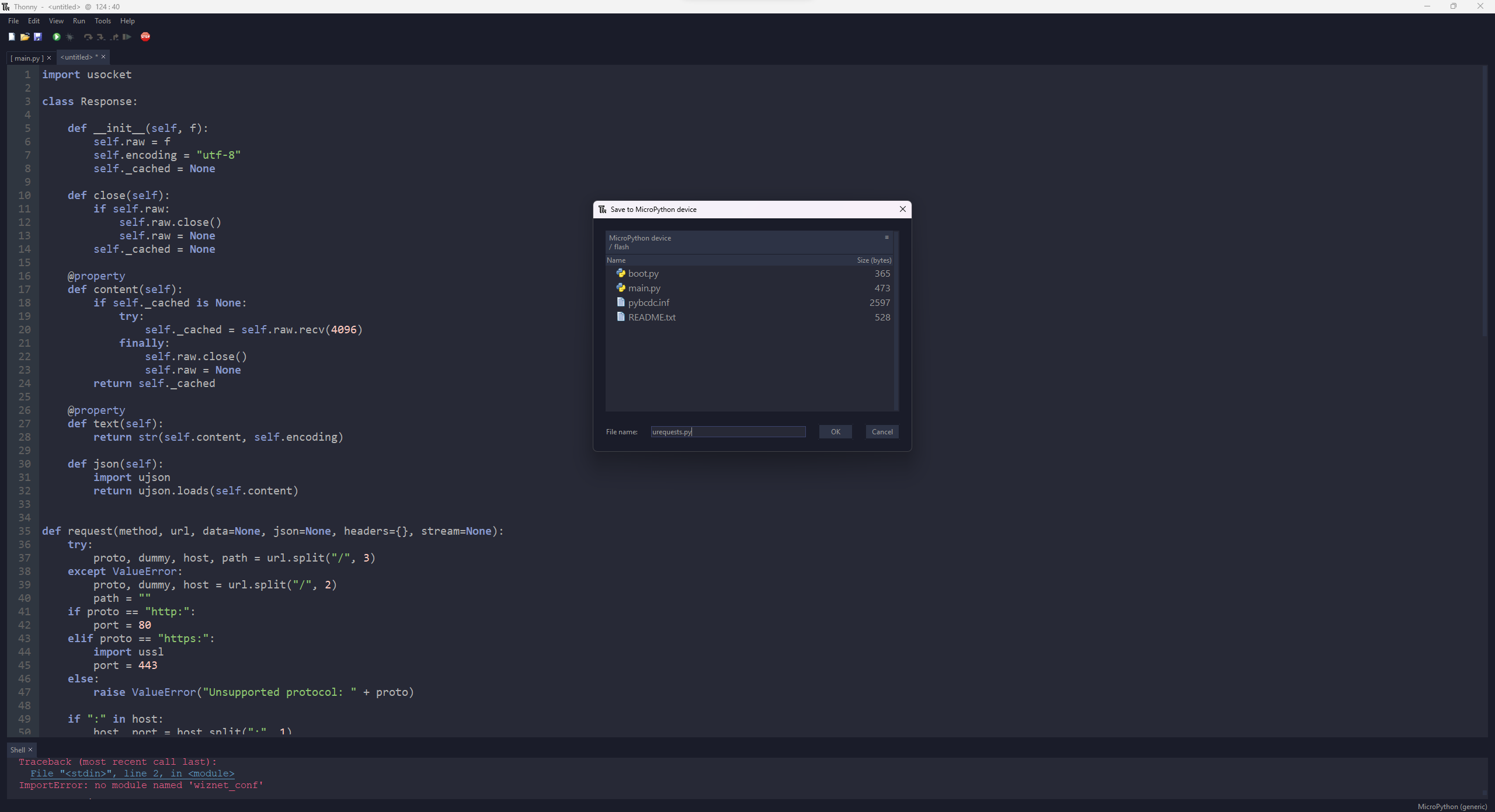Click the Step into arrow icon

(x=101, y=37)
